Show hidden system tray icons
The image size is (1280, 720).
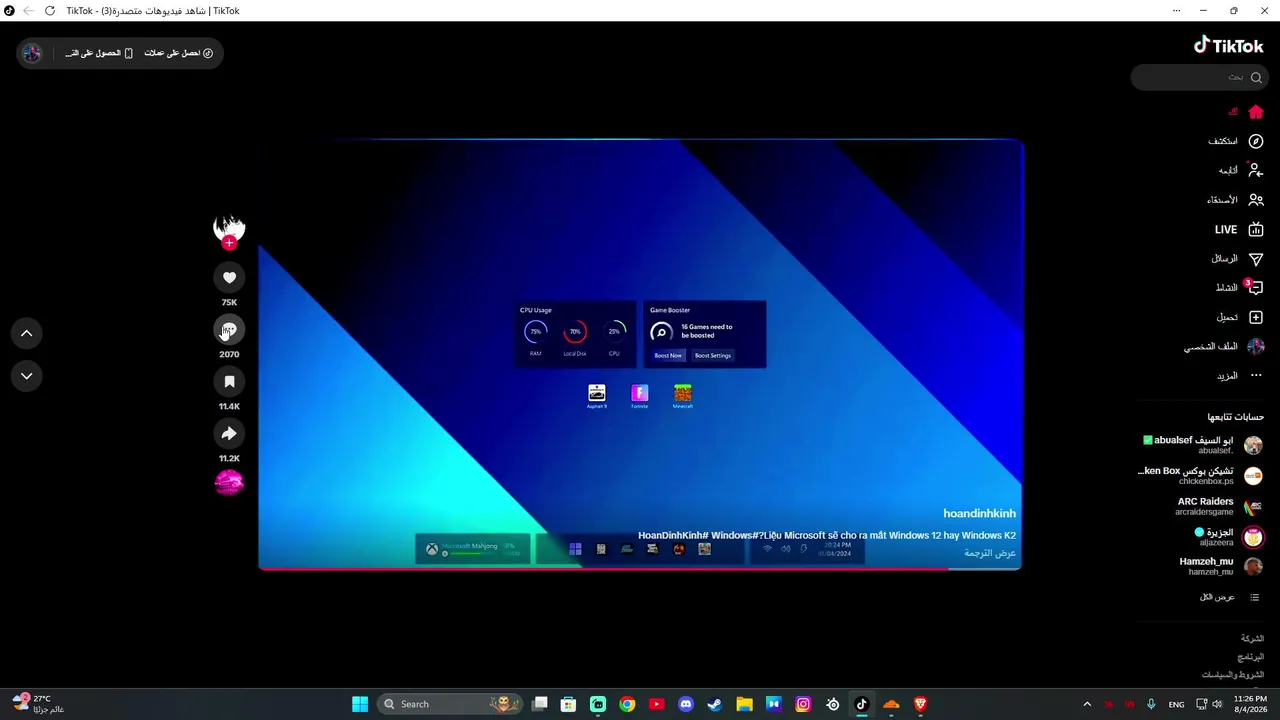point(1087,704)
